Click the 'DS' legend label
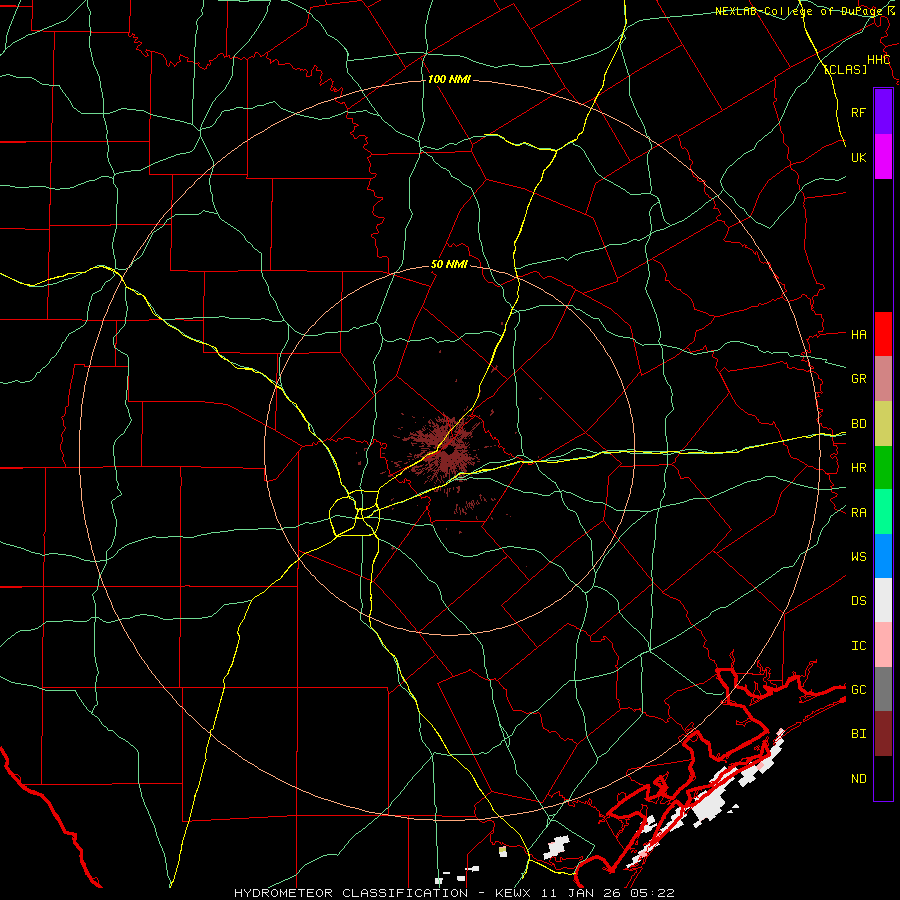 click(858, 600)
